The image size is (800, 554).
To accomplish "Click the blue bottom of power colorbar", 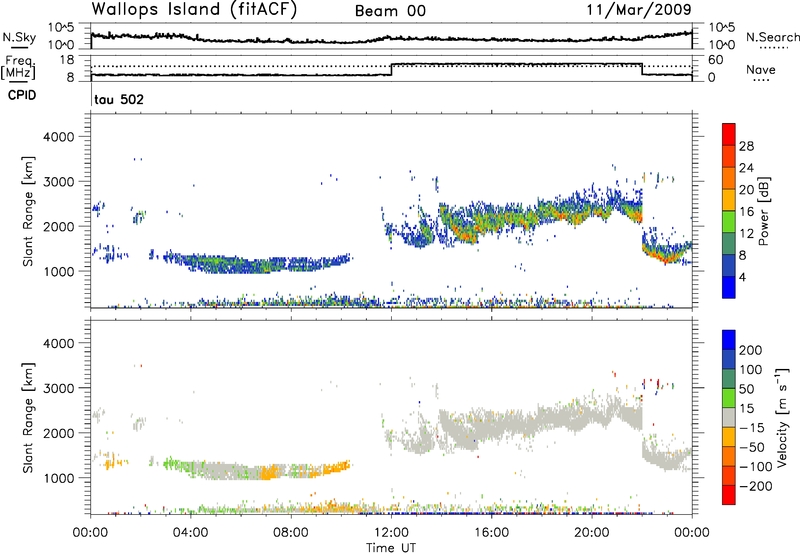I will [x=729, y=287].
